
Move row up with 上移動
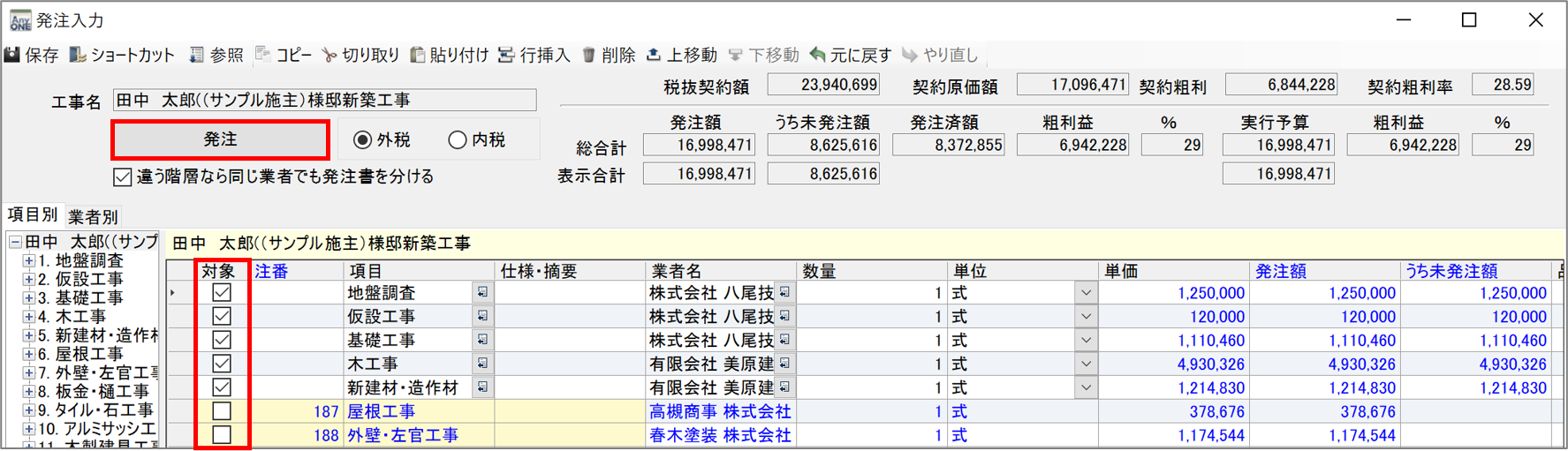(x=654, y=55)
